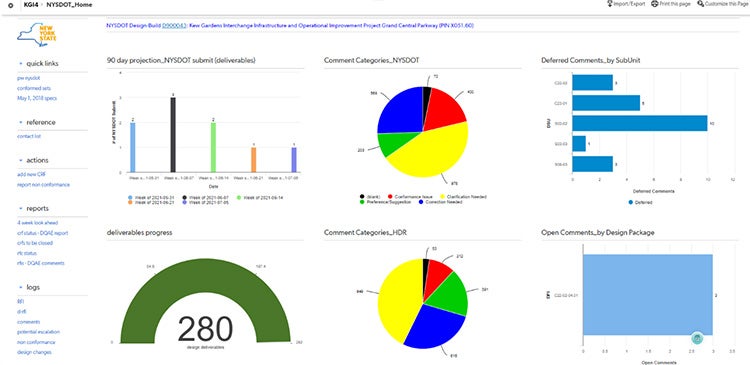The image size is (750, 365).
Task: Open the RFI log
Action: (x=21, y=302)
